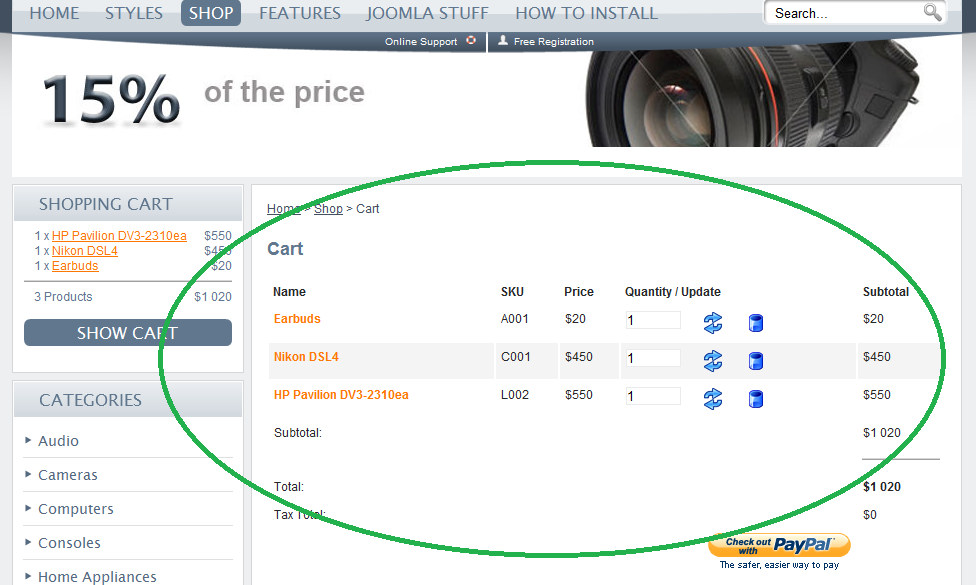Click the HP Pavilion price $550 cell

tap(579, 395)
